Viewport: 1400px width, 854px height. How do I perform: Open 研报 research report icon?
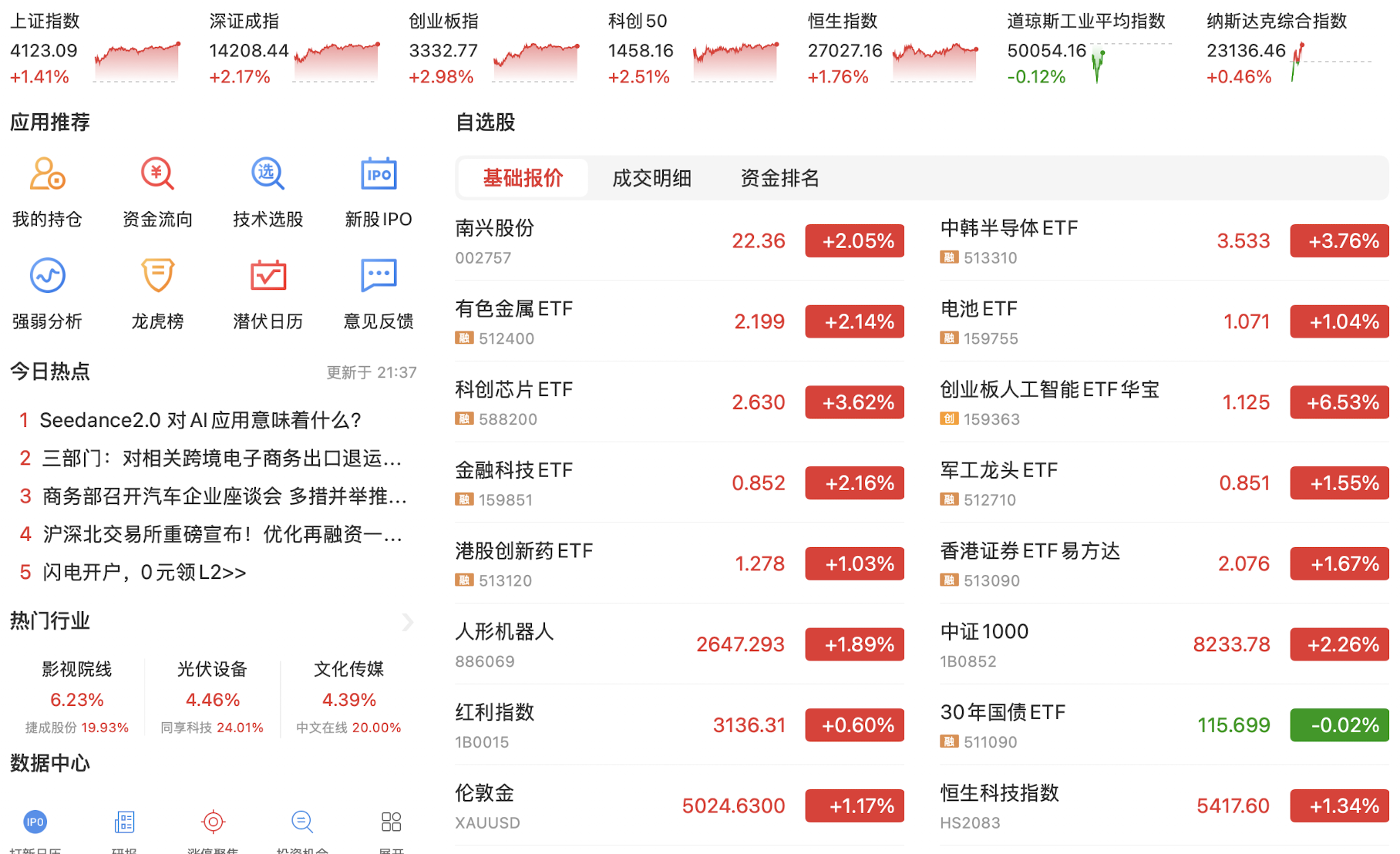(x=124, y=822)
